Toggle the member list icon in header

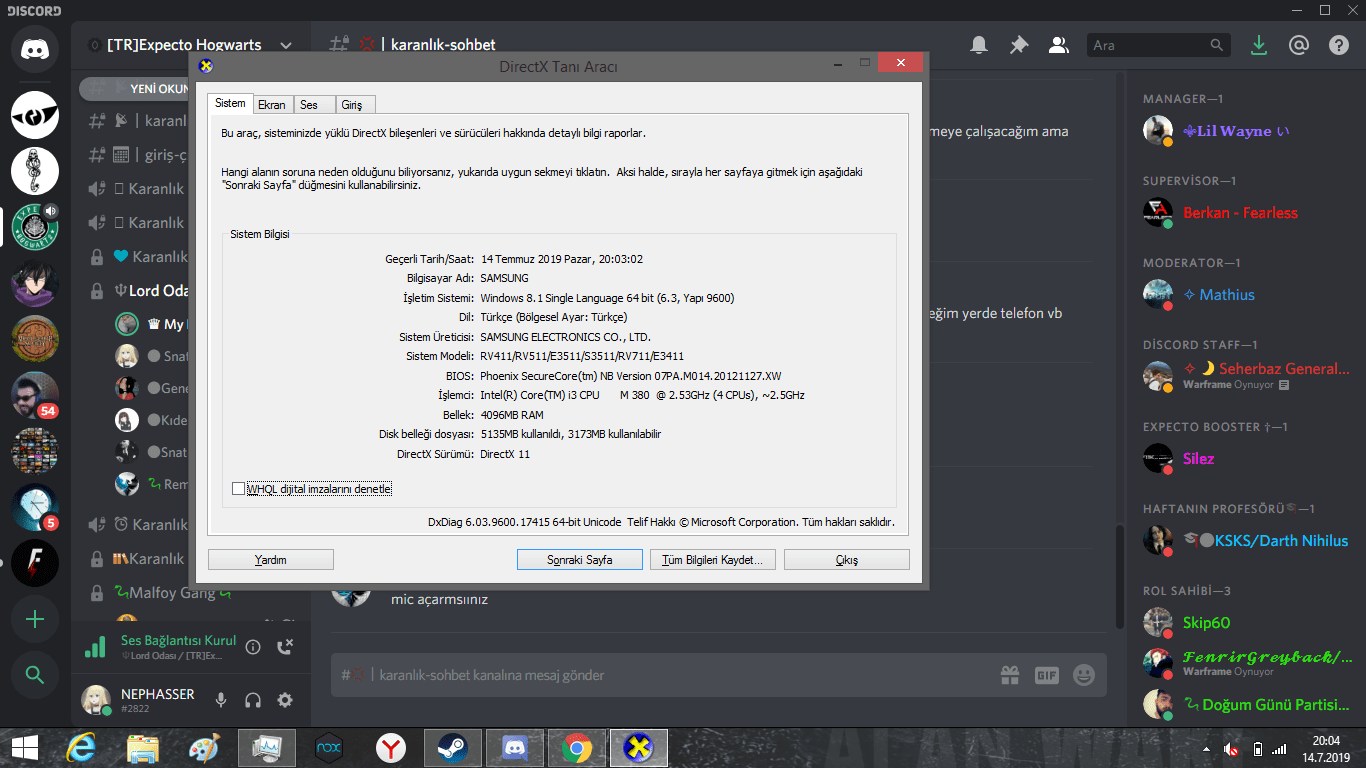pos(1058,45)
